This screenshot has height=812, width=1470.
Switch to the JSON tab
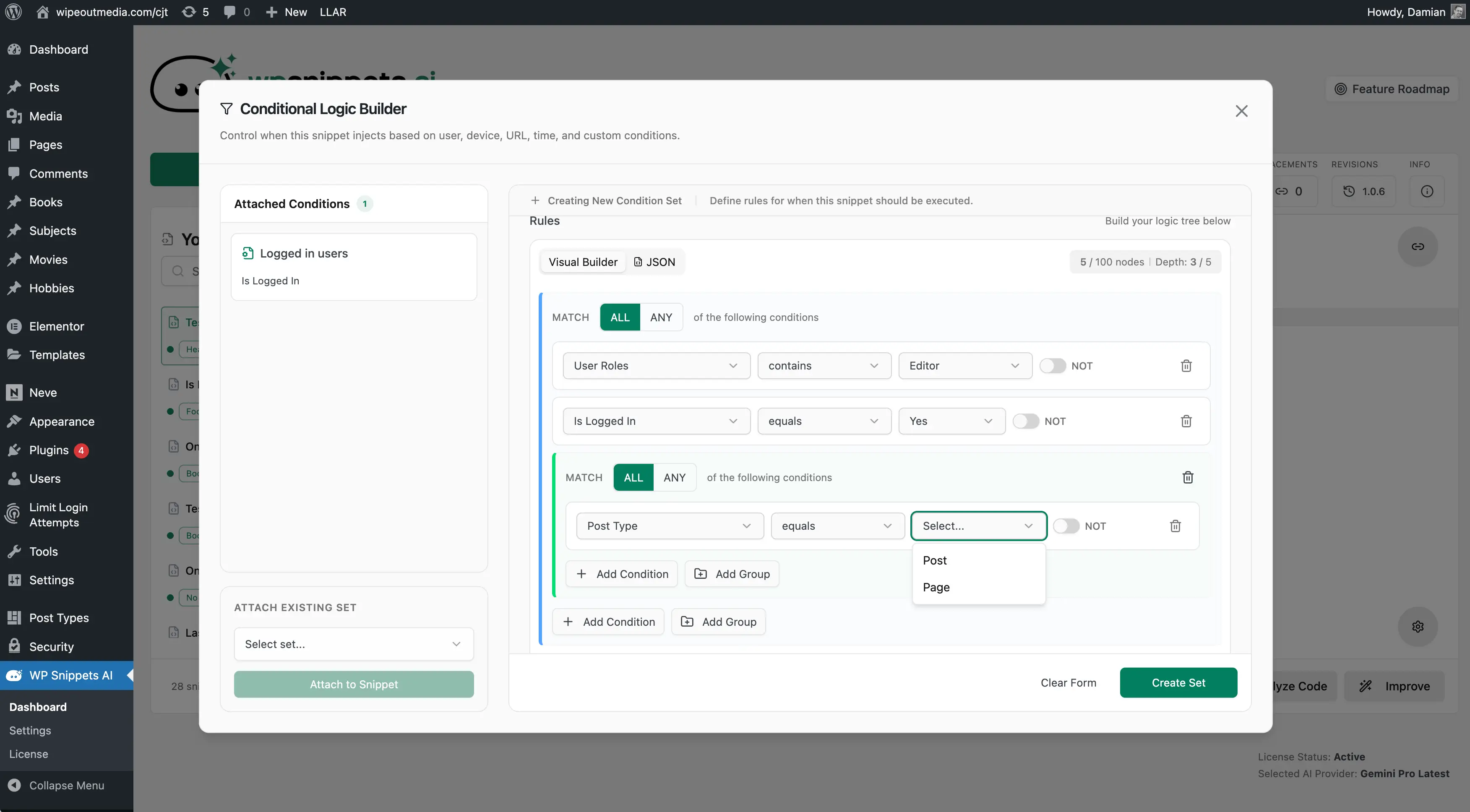coord(654,262)
